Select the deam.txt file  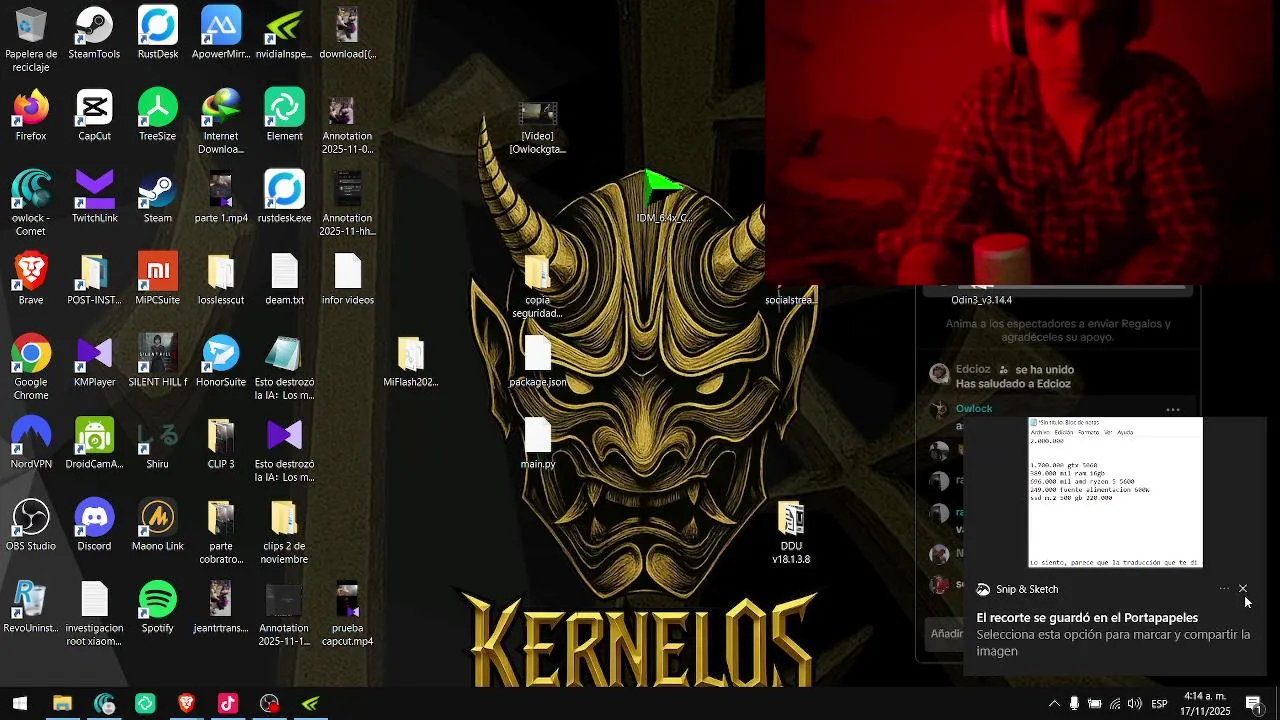pos(284,279)
